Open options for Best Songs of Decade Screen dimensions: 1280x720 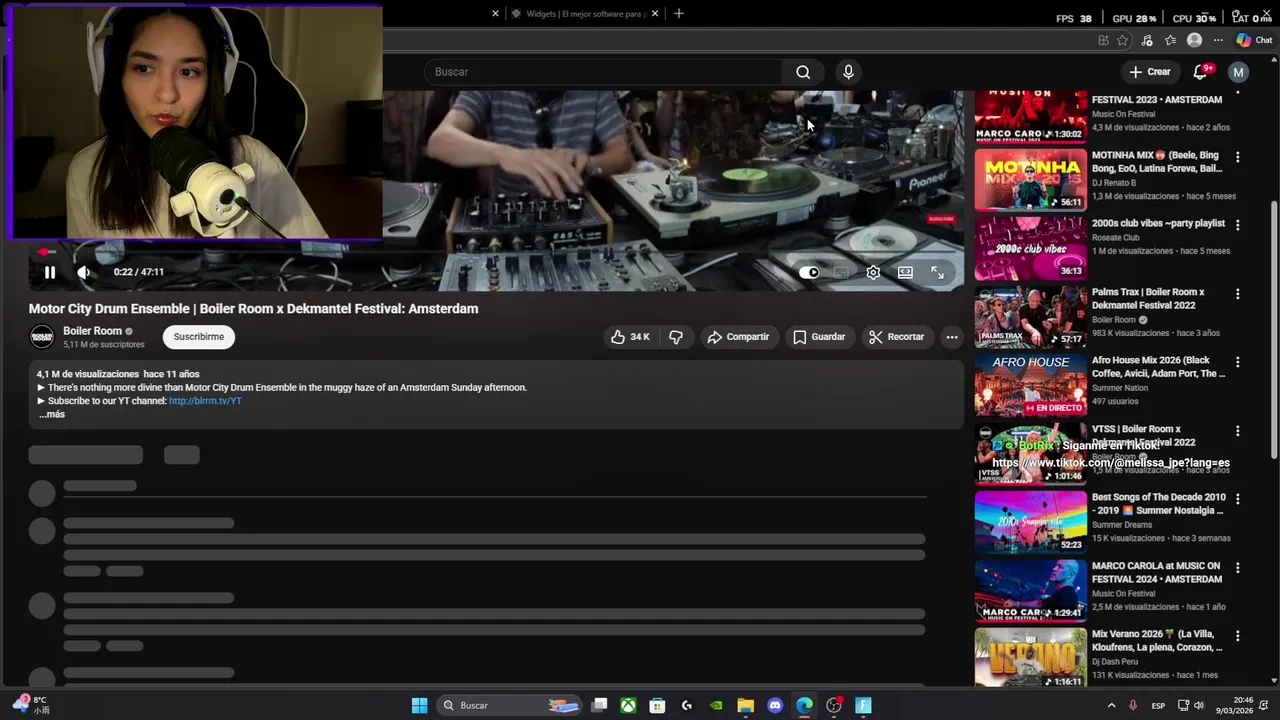[x=1237, y=499]
